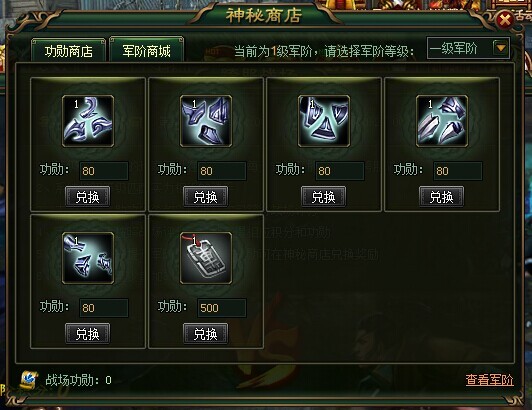Open the 查看军阶 link
This screenshot has width=532, height=410.
click(x=489, y=380)
